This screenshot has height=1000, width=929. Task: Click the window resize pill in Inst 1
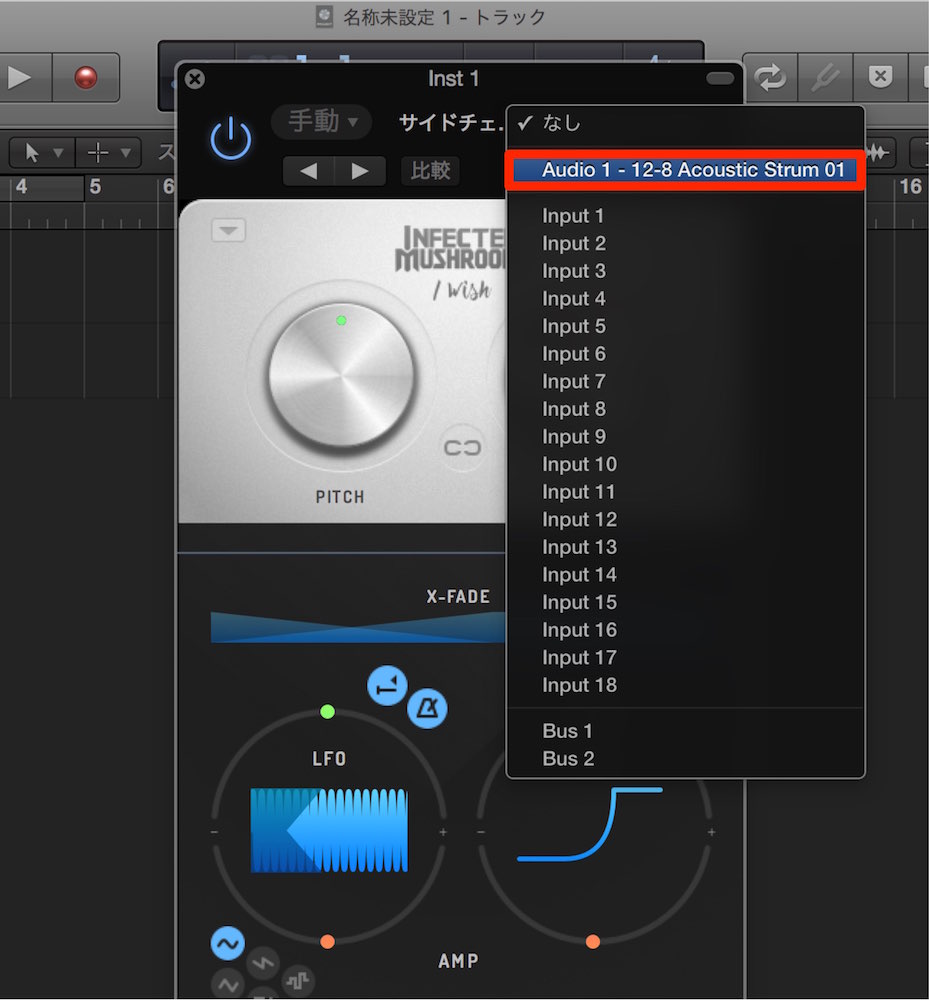pyautogui.click(x=721, y=78)
